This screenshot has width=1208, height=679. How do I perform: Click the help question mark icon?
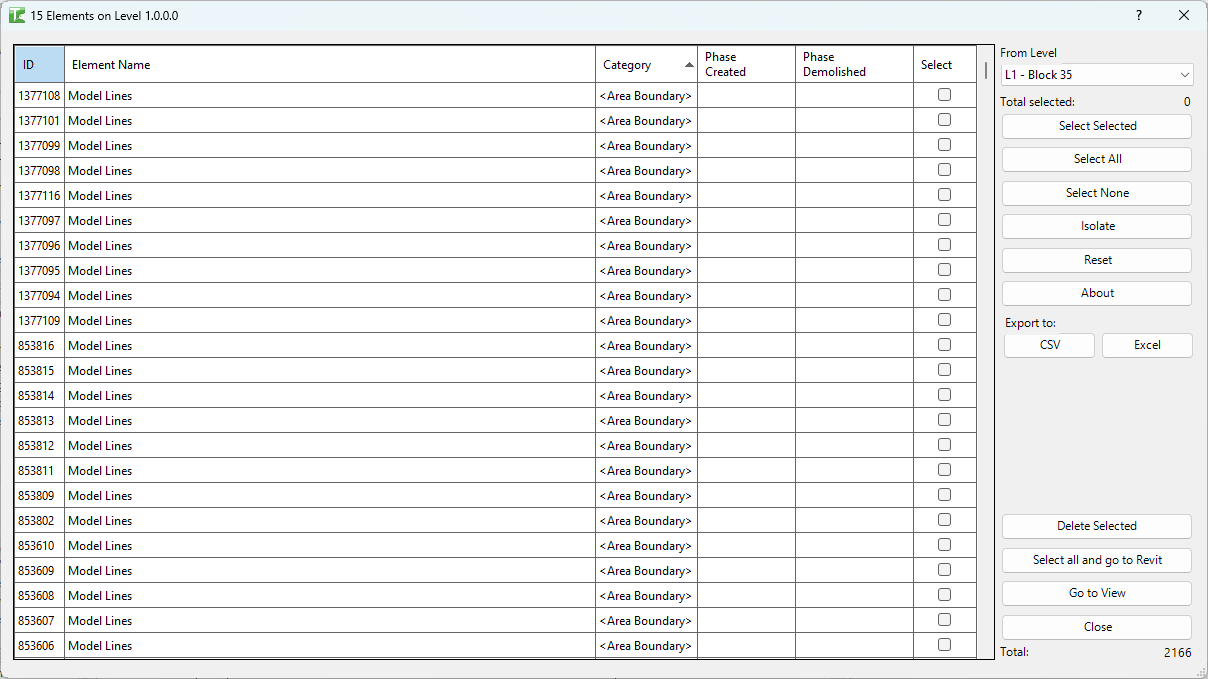[1138, 15]
